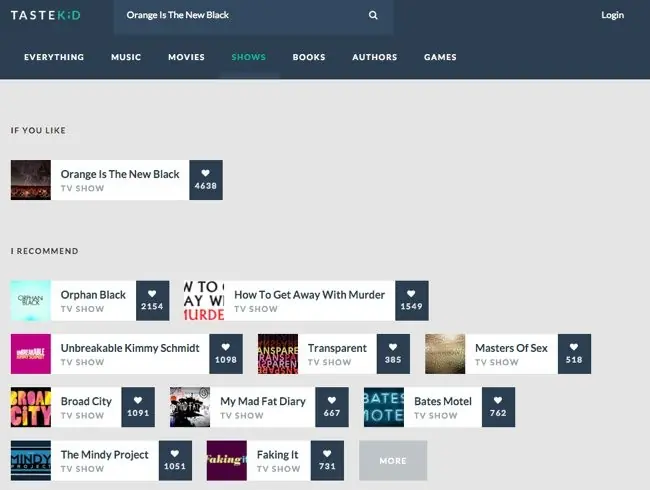Open Unbreakable Kimmy Schmidt title link
Viewport: 650px width, 490px height.
coord(130,348)
